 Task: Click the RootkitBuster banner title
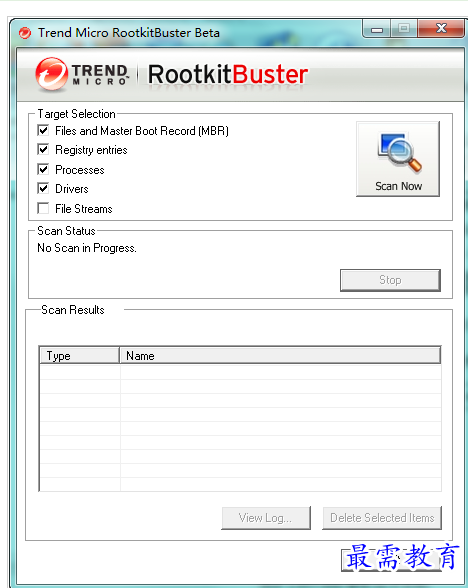[x=228, y=74]
